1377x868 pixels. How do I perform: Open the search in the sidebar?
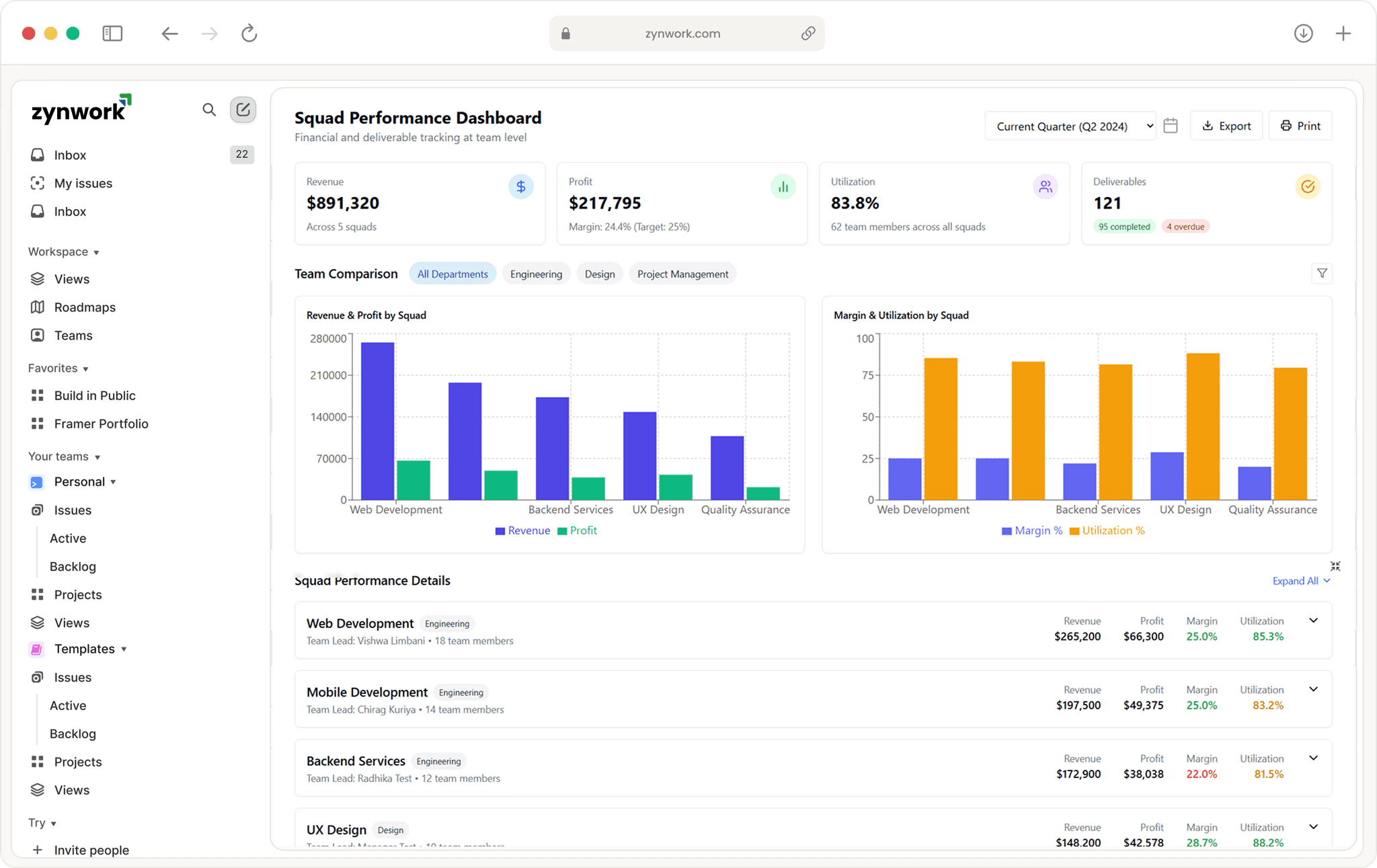[208, 110]
